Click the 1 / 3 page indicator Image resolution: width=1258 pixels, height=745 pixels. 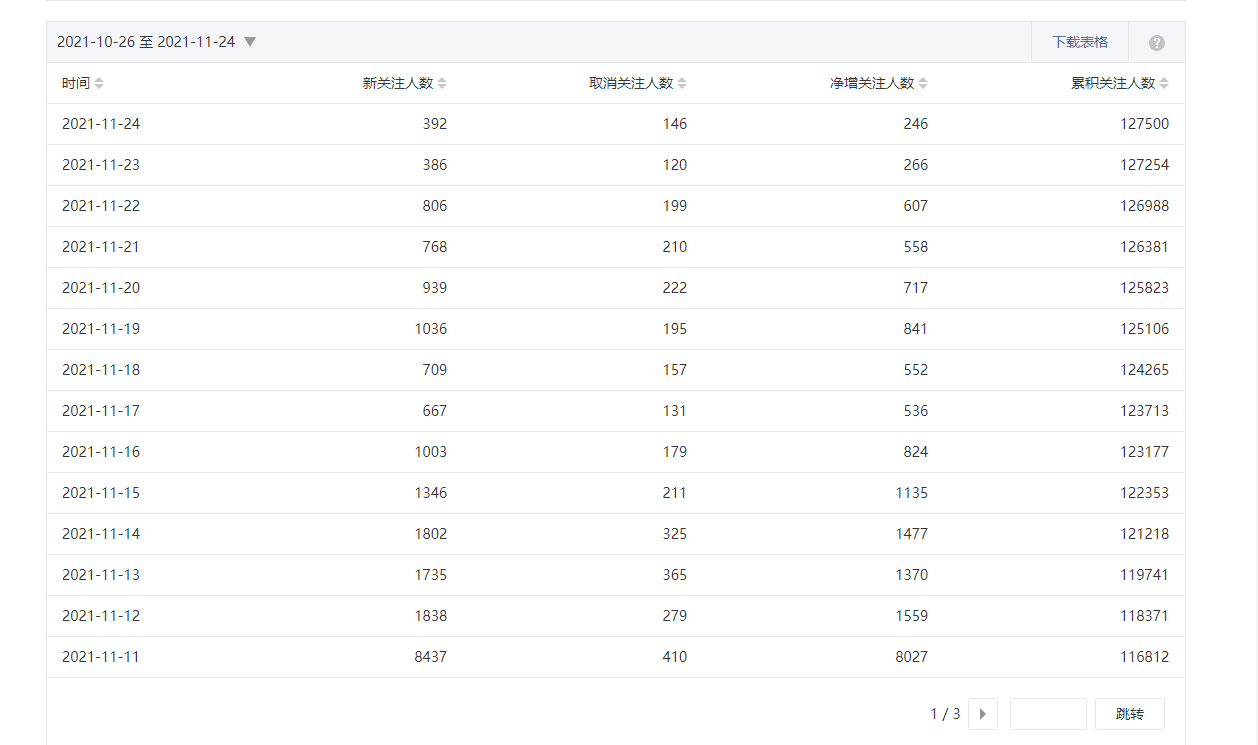945,714
